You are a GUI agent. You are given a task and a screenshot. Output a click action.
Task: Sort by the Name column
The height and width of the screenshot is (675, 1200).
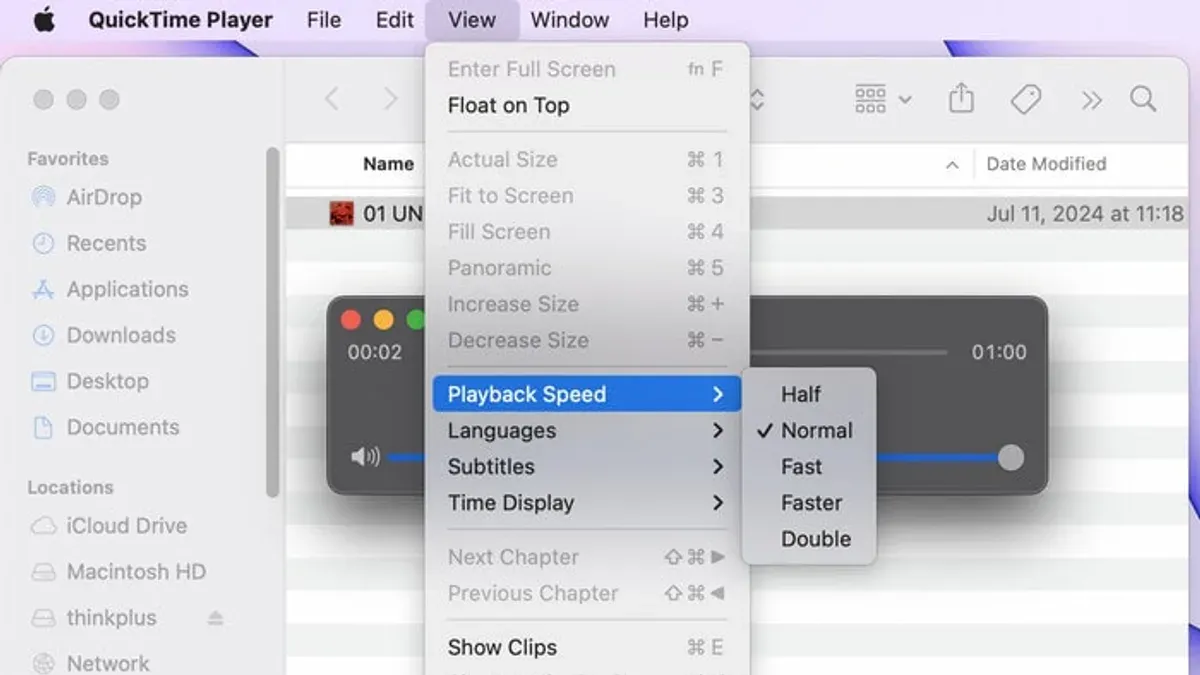(388, 164)
